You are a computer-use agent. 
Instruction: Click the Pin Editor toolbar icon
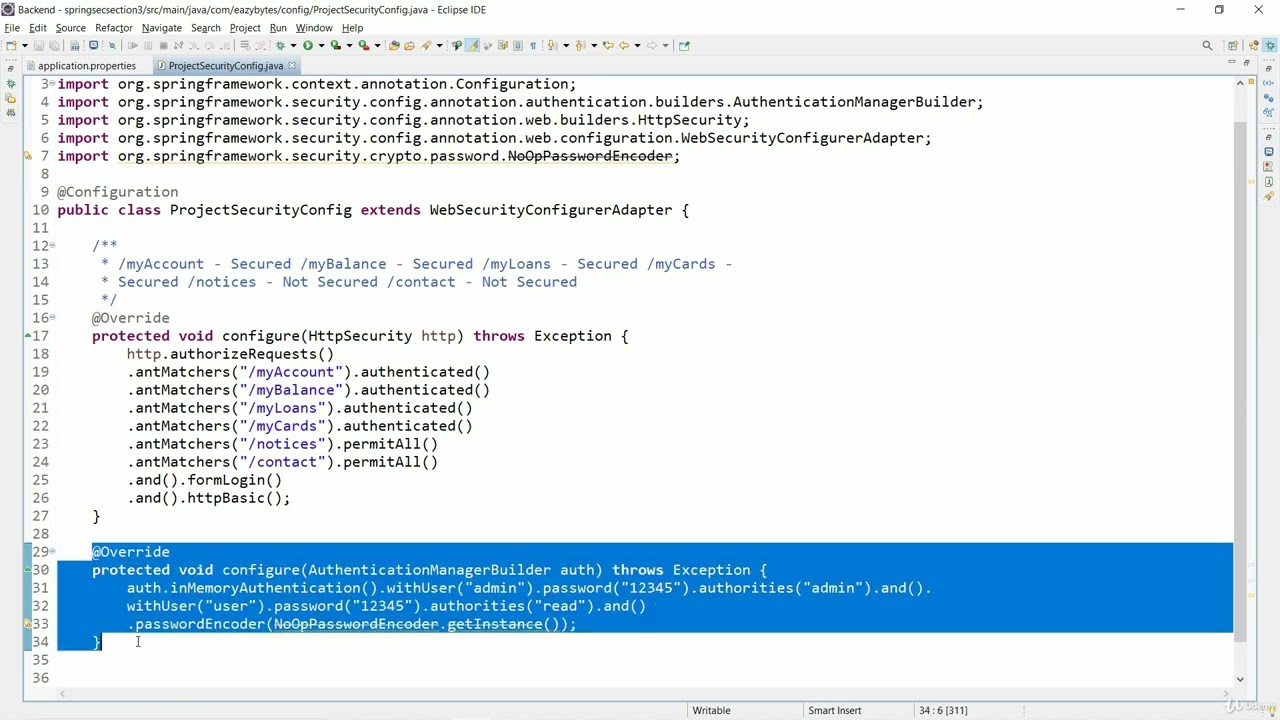[683, 45]
